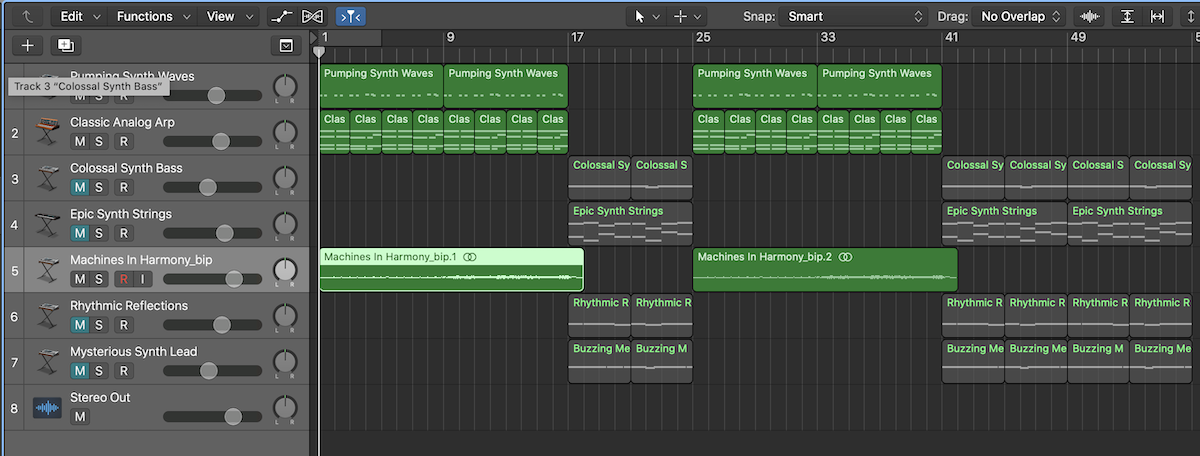The image size is (1200, 456).
Task: Select the Mysterious Synth Lead track name
Action: pyautogui.click(x=133, y=352)
